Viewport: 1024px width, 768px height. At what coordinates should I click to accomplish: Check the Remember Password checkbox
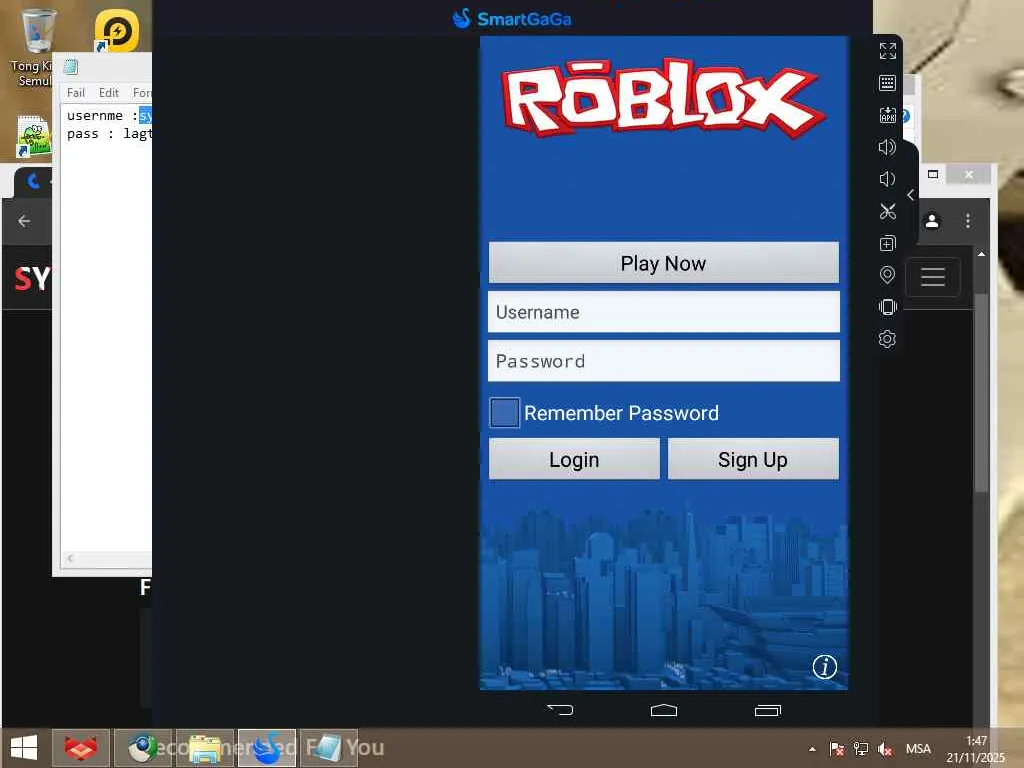(x=505, y=413)
